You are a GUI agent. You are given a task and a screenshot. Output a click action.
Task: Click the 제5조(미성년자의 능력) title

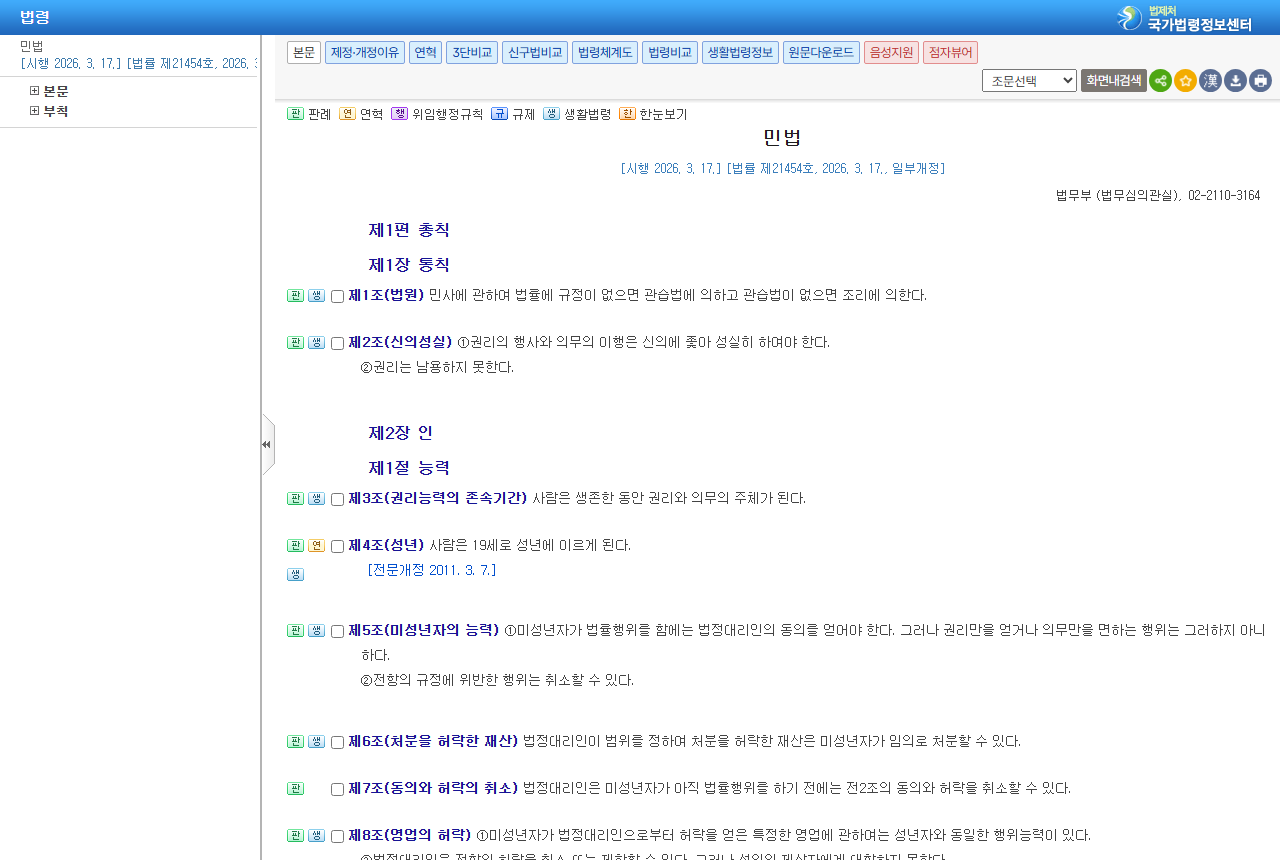point(424,631)
